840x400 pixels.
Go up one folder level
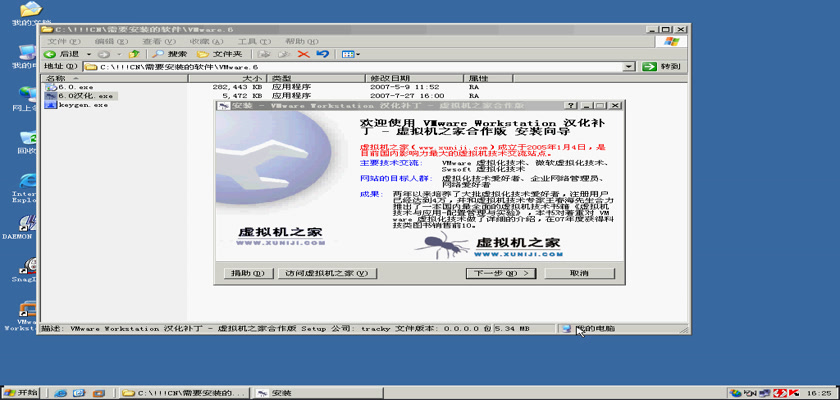134,54
